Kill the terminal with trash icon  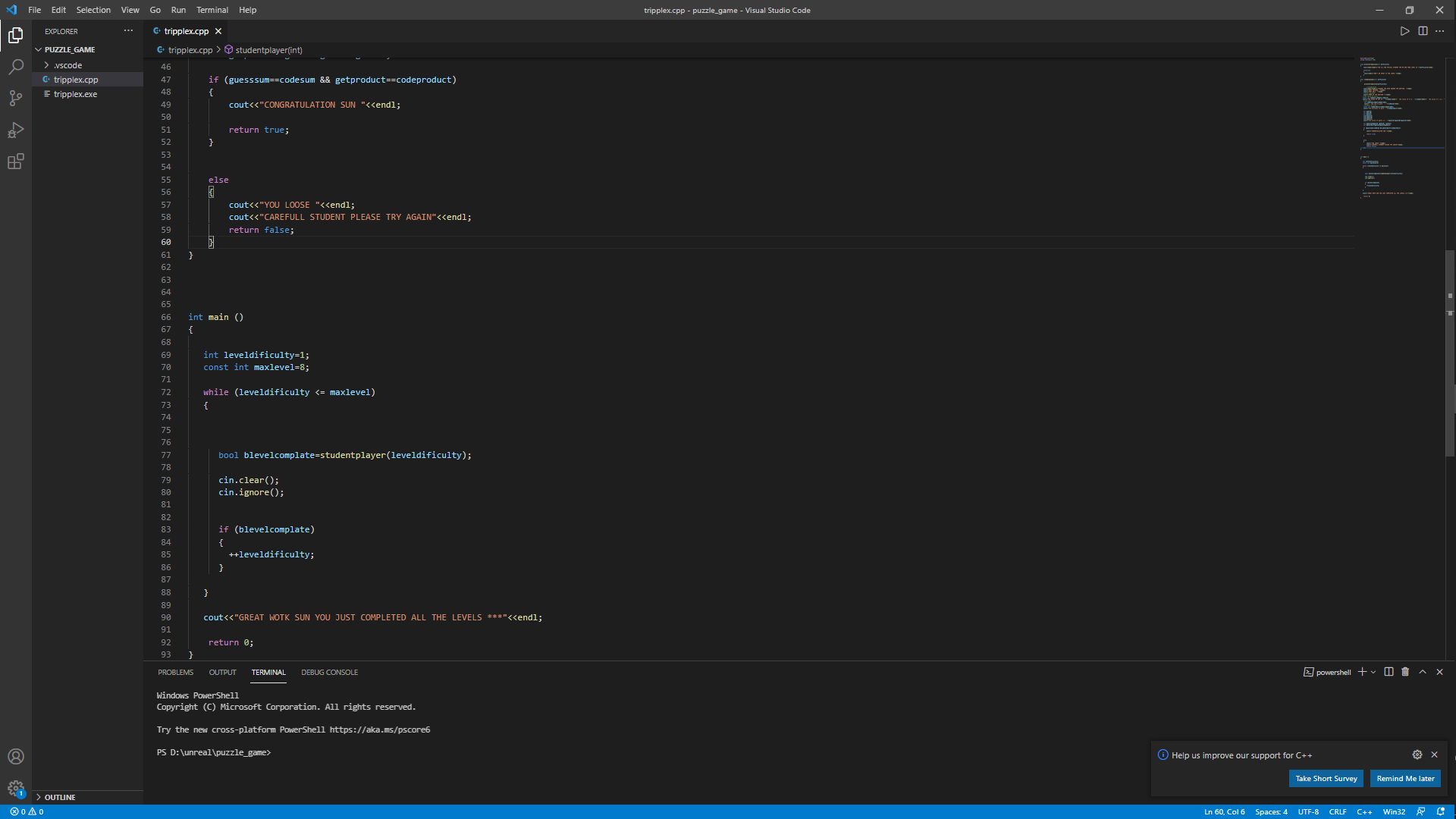pos(1405,672)
